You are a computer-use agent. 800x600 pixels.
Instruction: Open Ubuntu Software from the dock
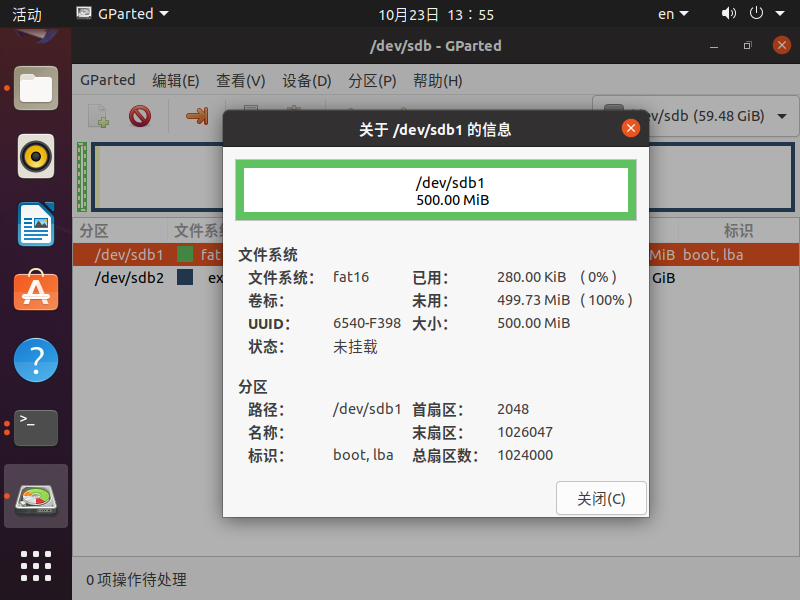pos(36,292)
